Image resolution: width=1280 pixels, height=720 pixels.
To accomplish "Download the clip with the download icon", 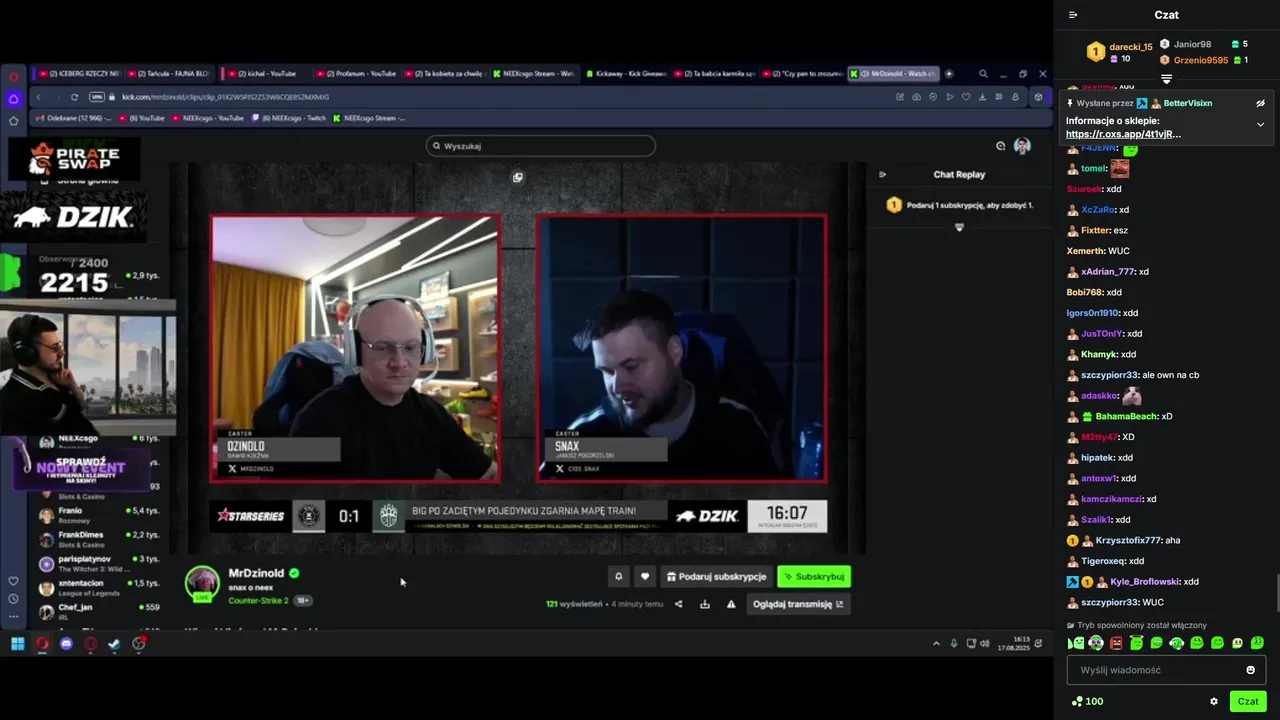I will [x=705, y=604].
